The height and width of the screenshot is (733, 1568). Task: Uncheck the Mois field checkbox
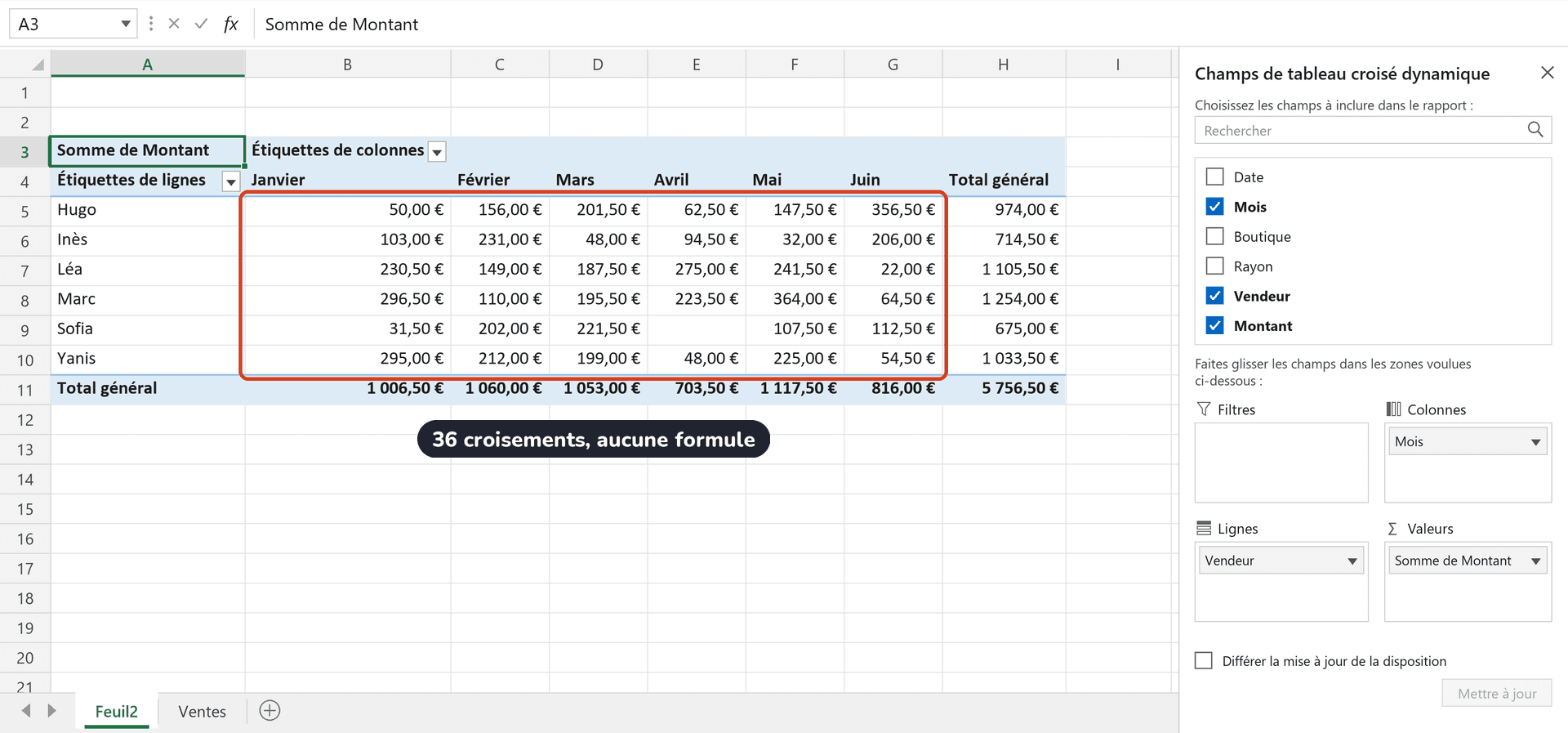(x=1215, y=206)
